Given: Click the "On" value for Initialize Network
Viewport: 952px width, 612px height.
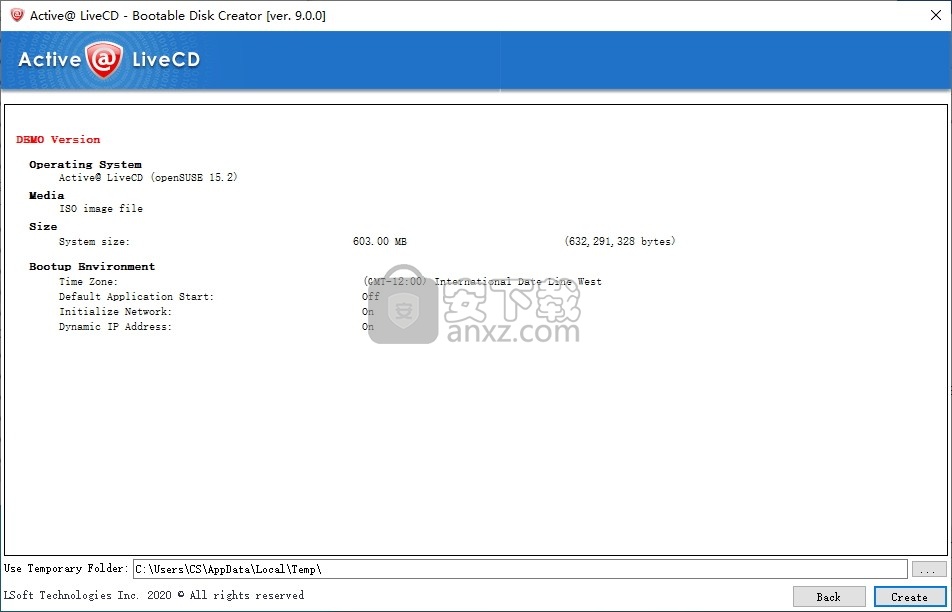Looking at the screenshot, I should 368,311.
